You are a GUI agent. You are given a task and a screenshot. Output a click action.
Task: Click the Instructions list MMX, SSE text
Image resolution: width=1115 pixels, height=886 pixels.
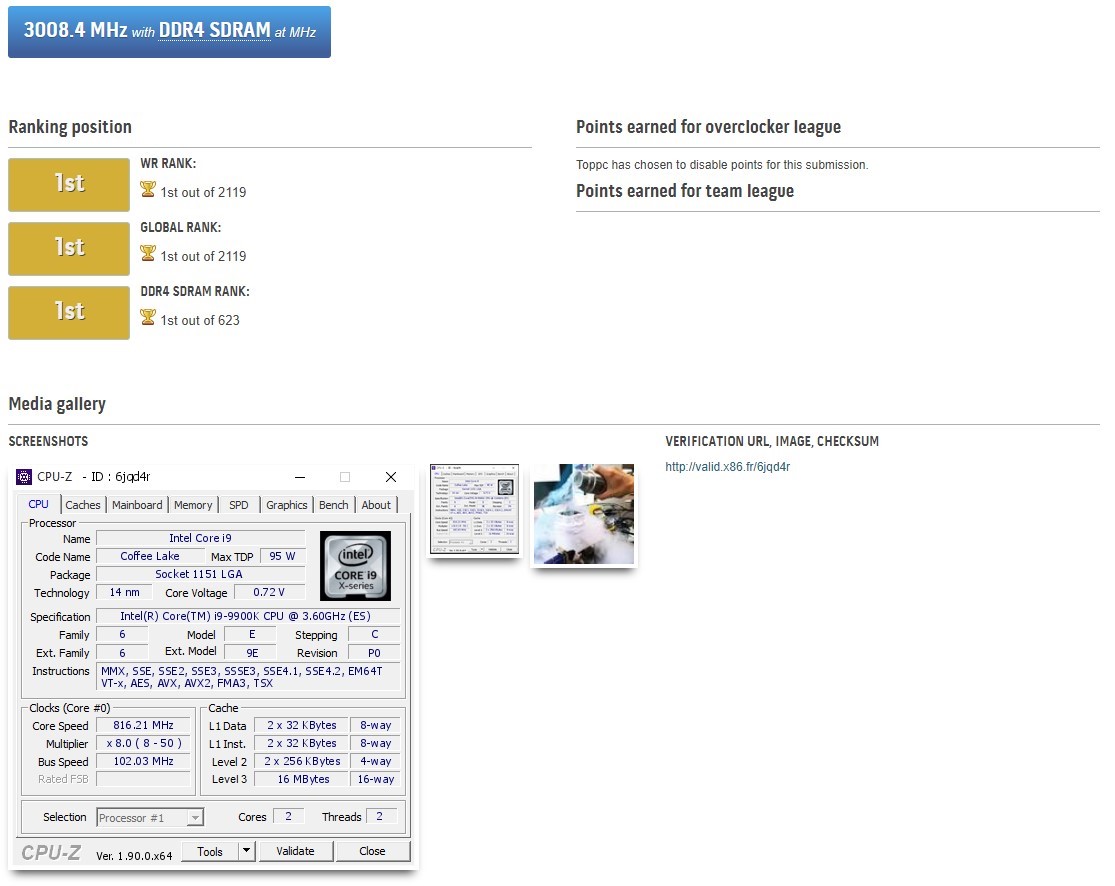(x=247, y=677)
